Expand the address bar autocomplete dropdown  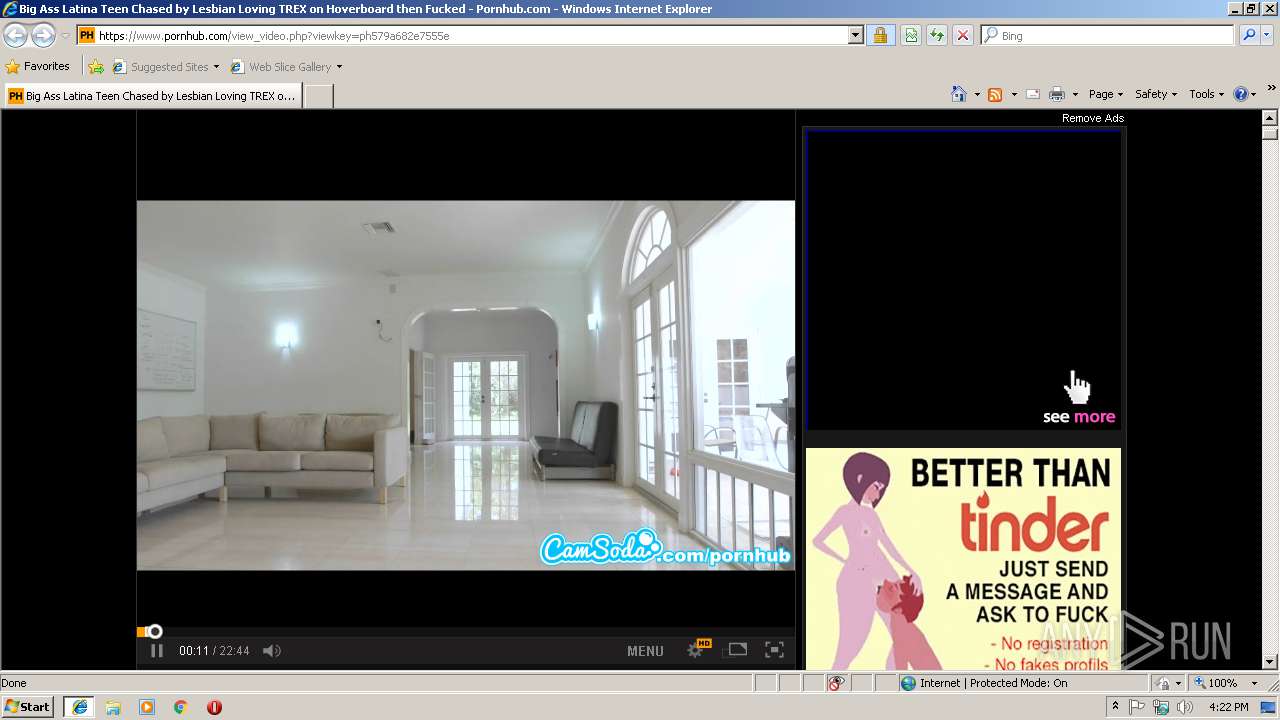[x=855, y=35]
